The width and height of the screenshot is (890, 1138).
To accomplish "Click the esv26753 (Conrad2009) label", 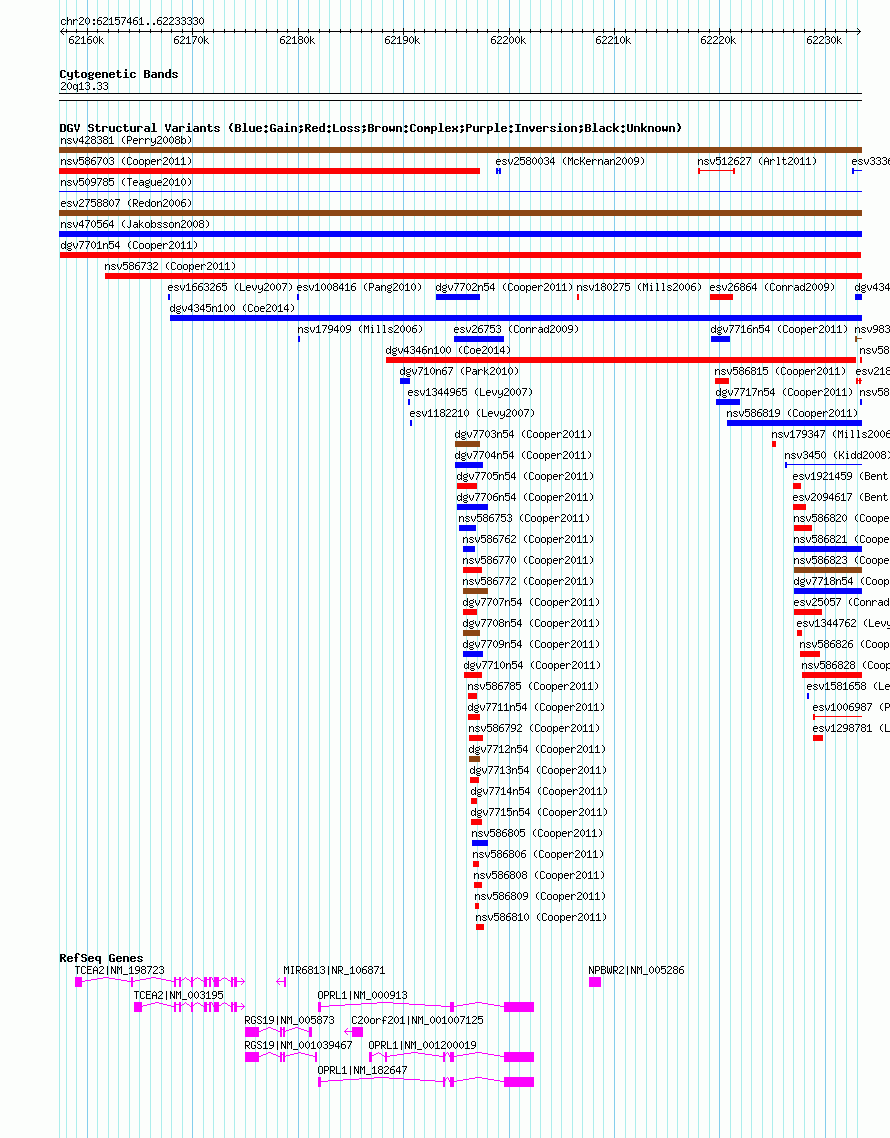I will click(x=516, y=329).
